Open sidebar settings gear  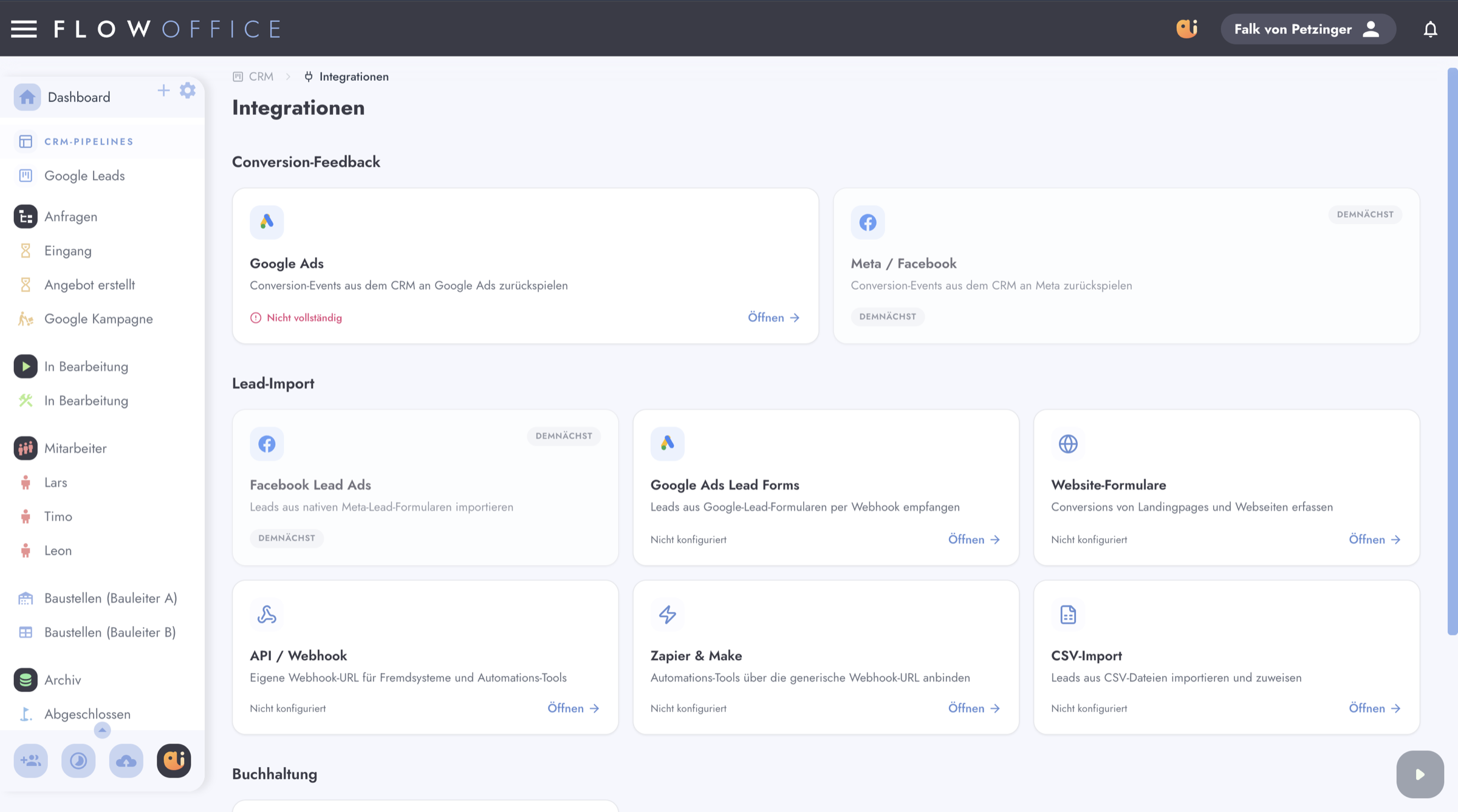click(188, 90)
